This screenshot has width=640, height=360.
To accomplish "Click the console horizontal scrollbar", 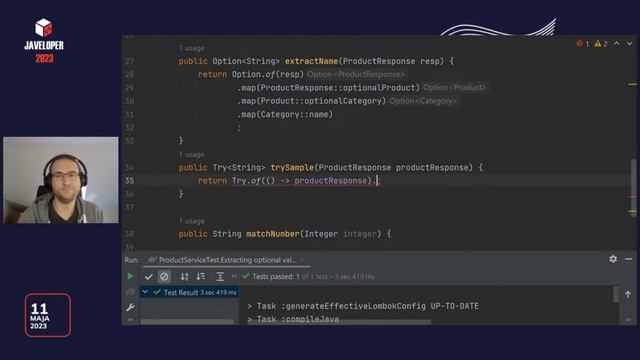I will tap(339, 322).
